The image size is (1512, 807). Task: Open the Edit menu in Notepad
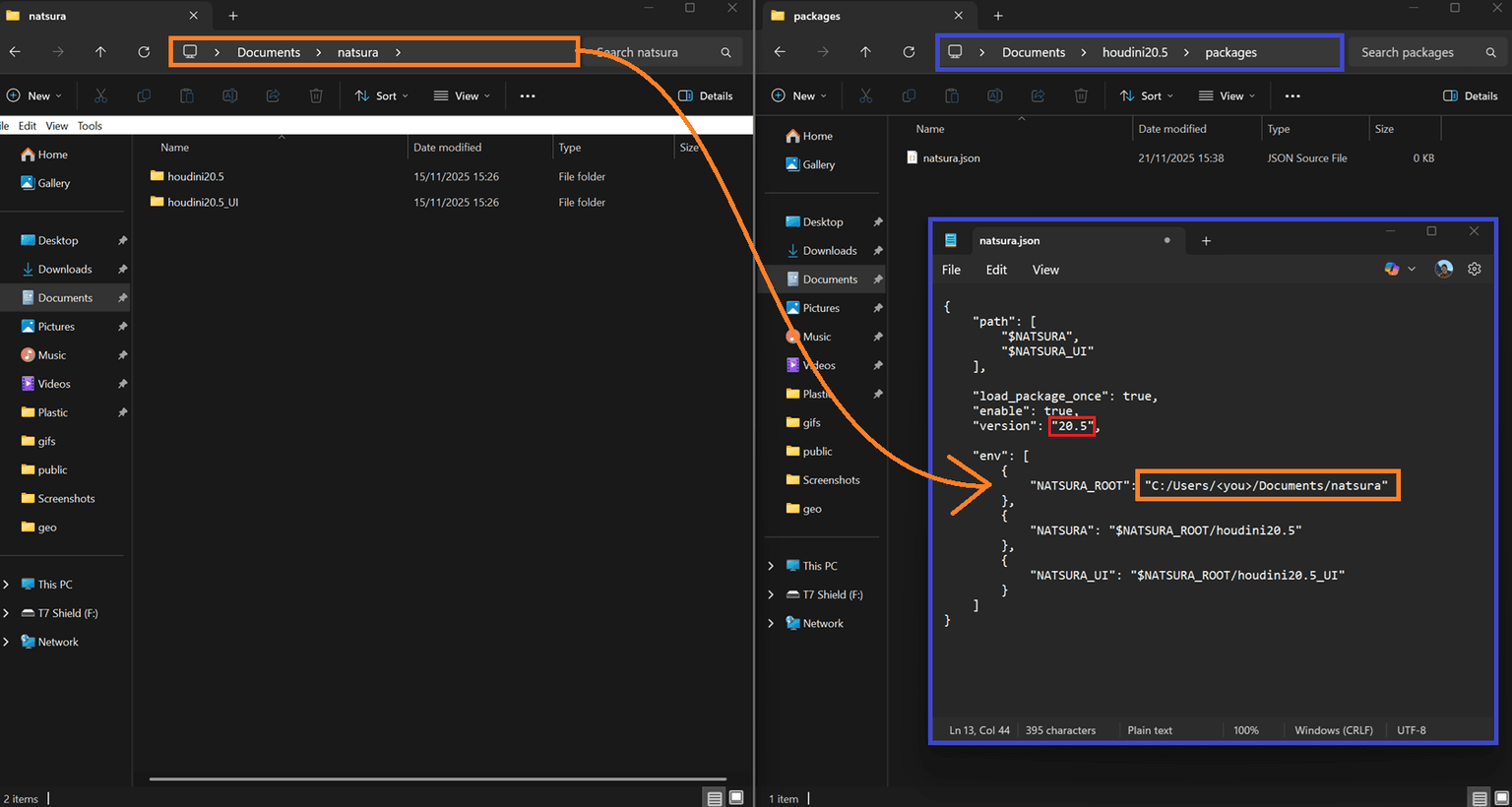pos(996,270)
